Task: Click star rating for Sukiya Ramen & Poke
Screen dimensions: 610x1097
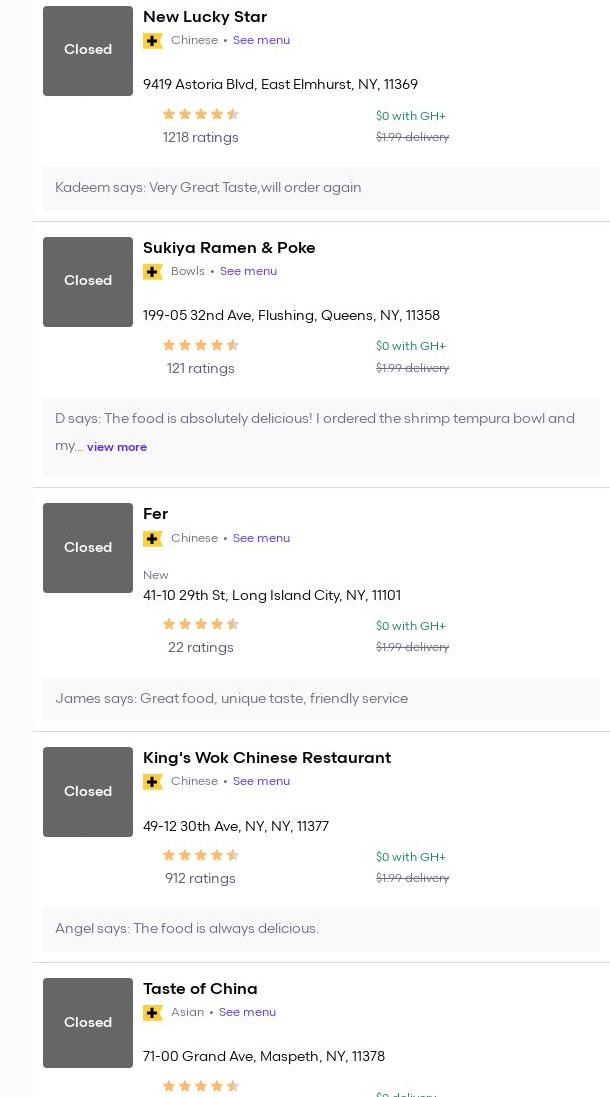Action: click(x=201, y=346)
